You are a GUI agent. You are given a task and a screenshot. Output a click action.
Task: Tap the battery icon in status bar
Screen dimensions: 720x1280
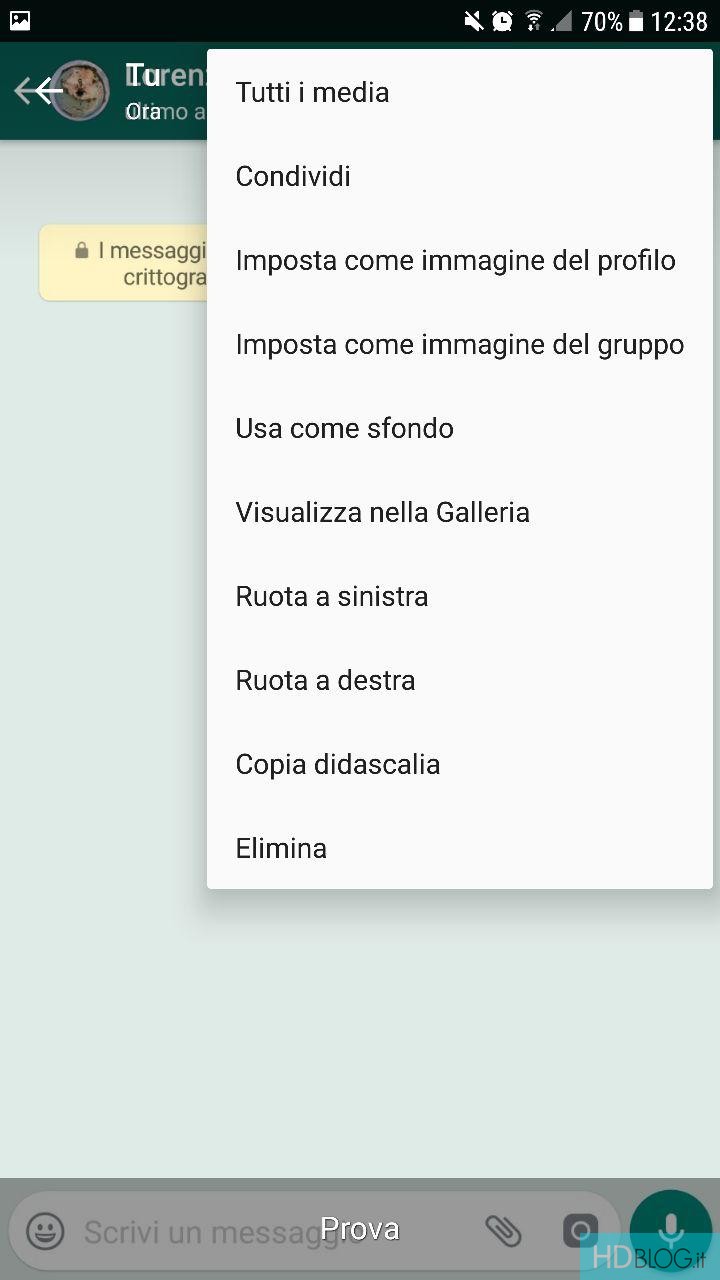click(636, 21)
